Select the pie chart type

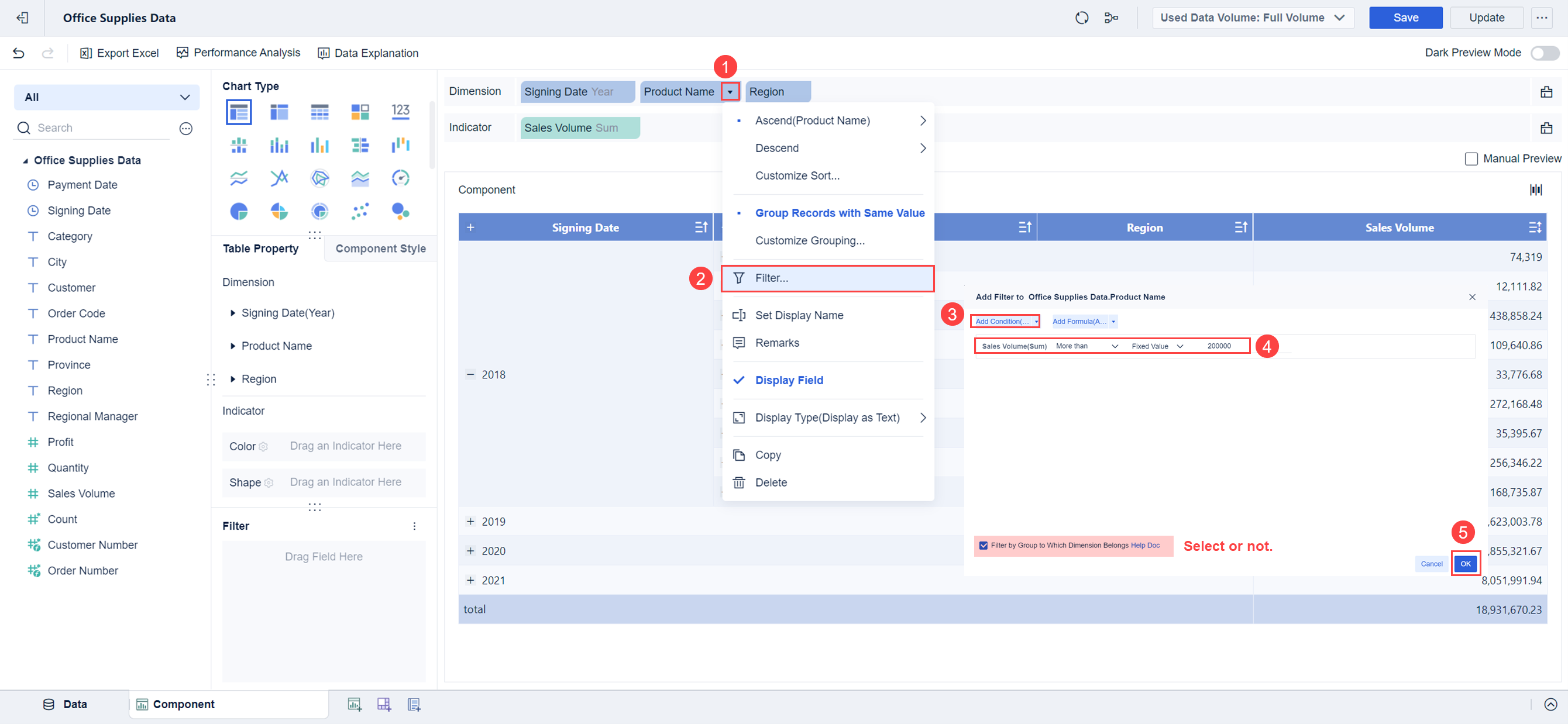point(239,211)
